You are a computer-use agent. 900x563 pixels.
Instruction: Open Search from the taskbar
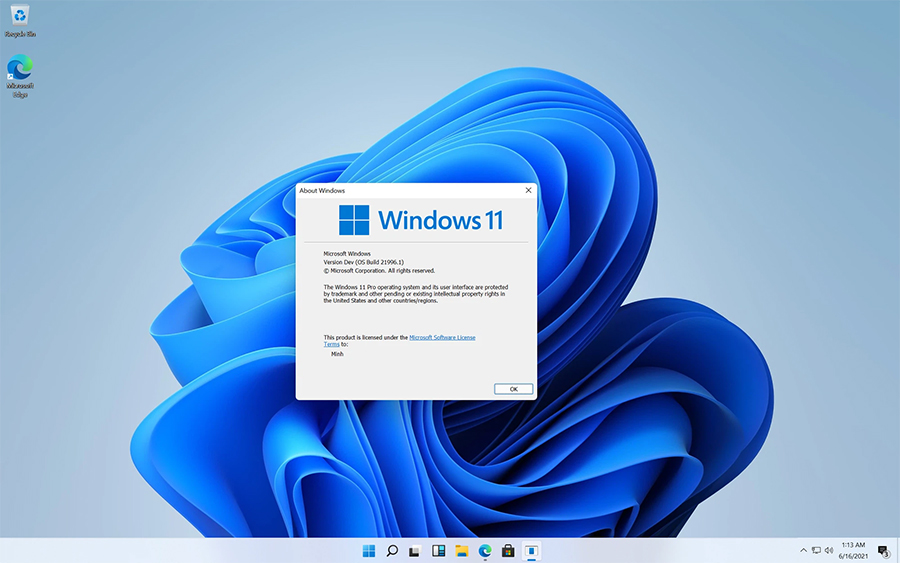[392, 551]
